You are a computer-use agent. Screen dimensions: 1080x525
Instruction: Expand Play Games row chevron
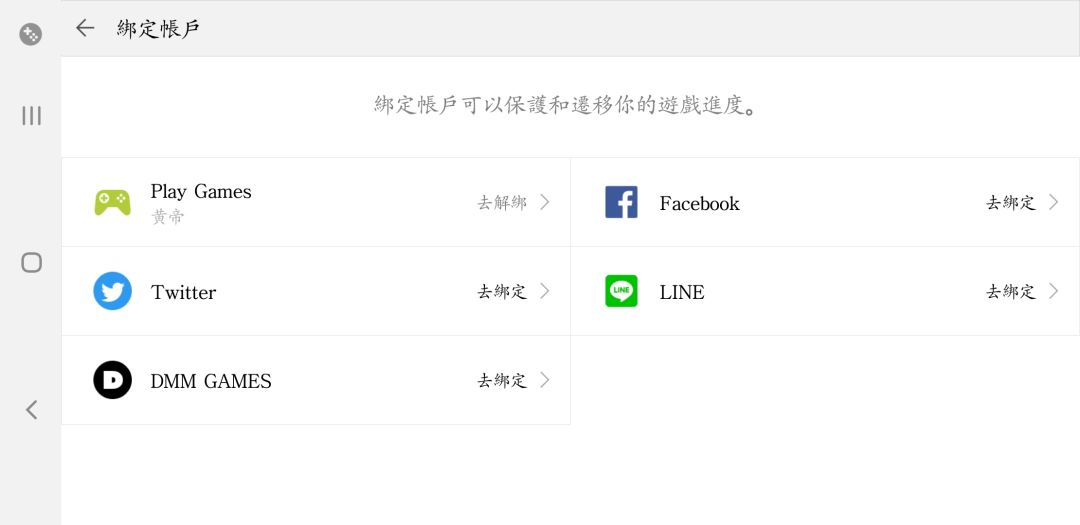[x=545, y=202]
